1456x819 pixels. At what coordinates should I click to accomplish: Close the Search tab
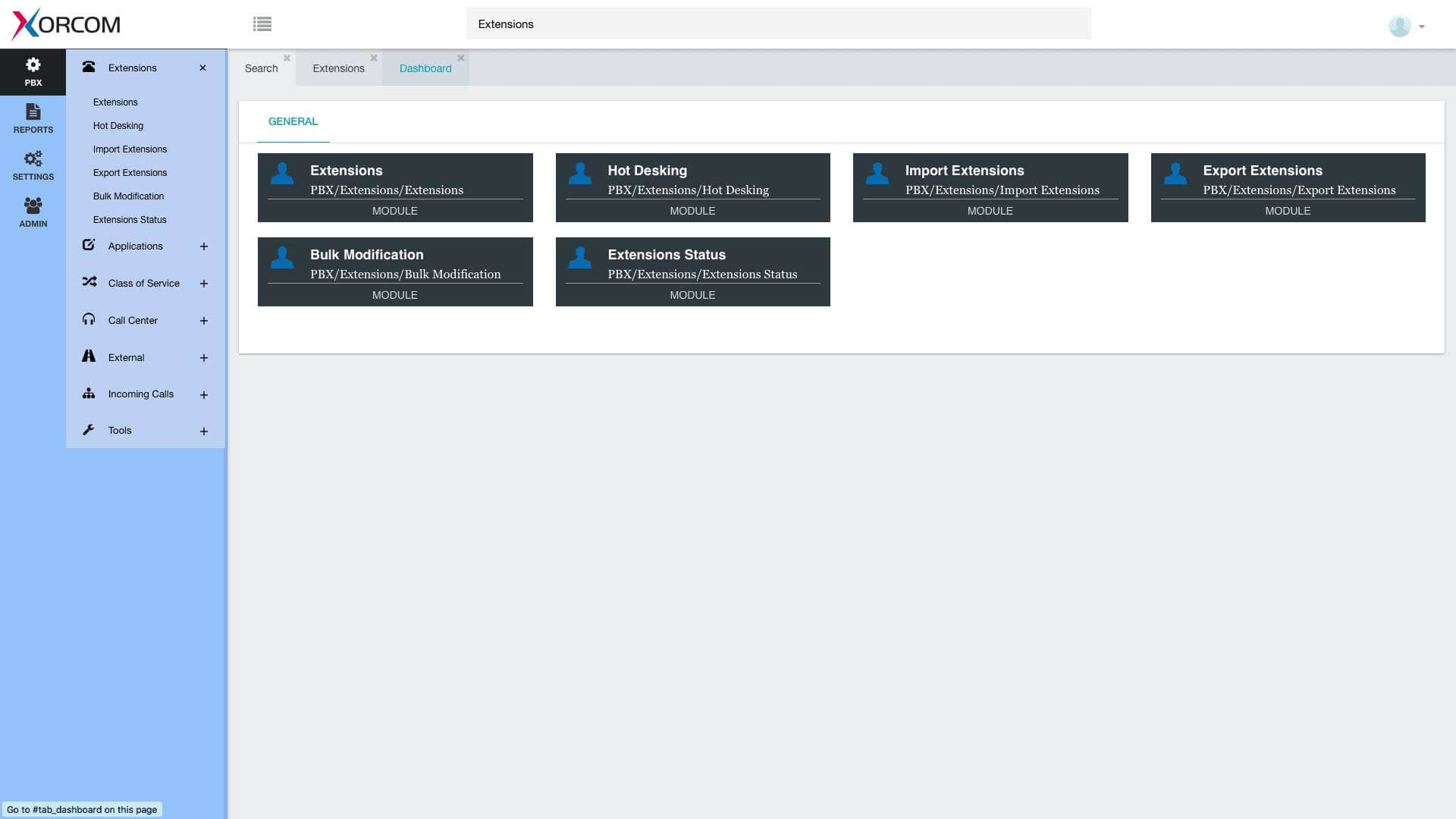pos(287,58)
